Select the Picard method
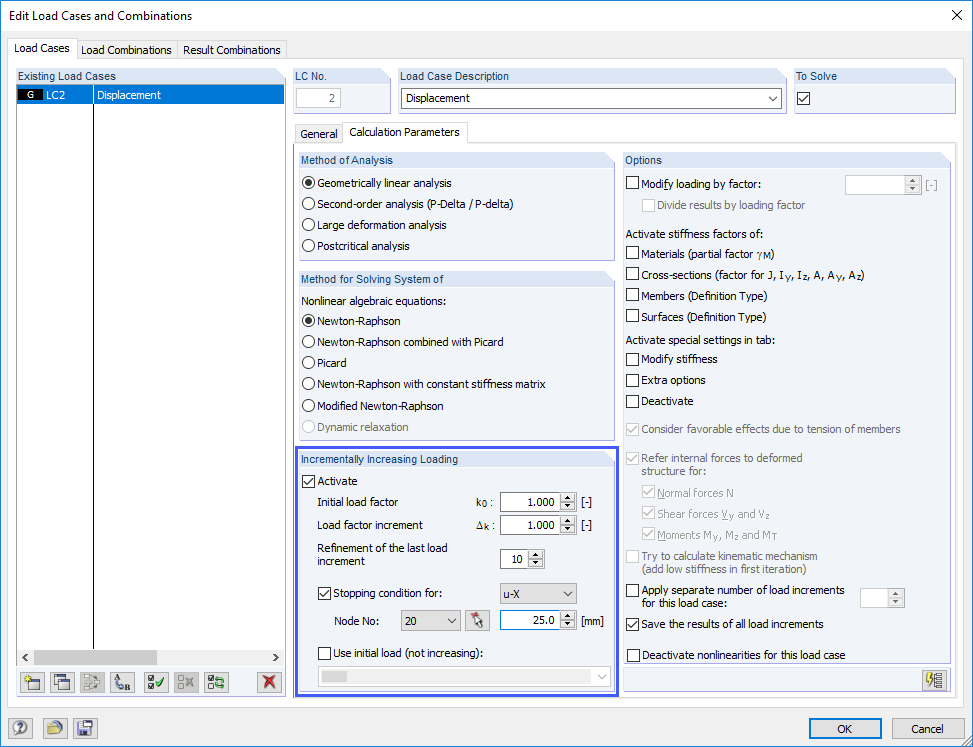This screenshot has height=747, width=973. tap(308, 363)
